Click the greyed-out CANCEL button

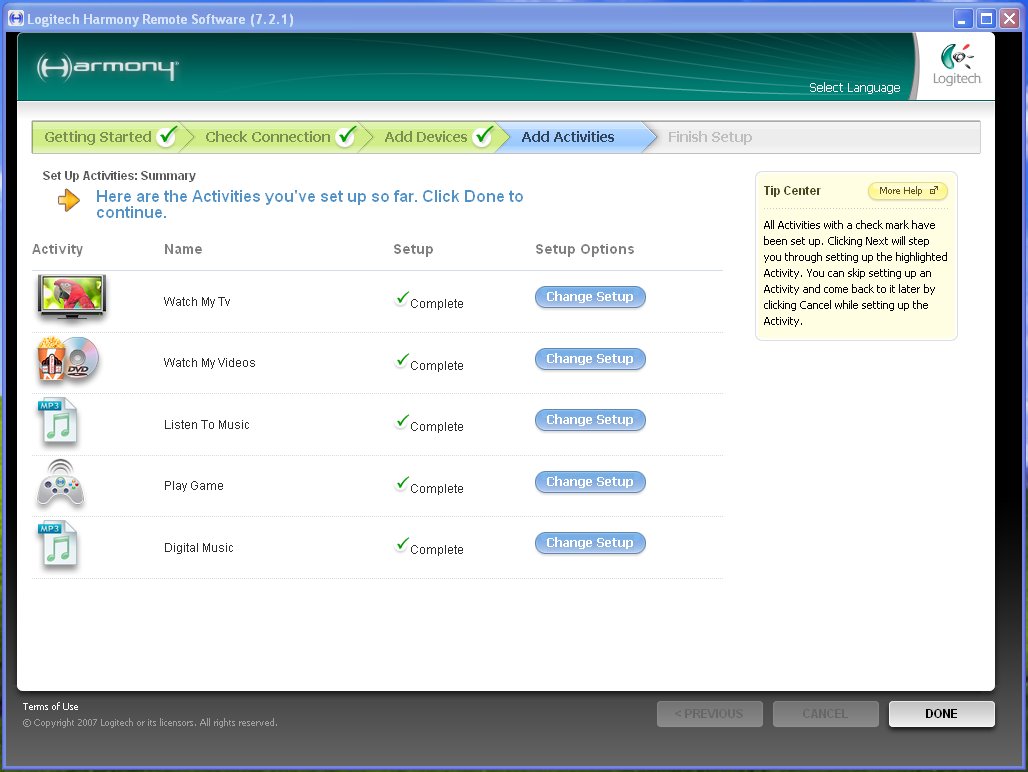[825, 714]
